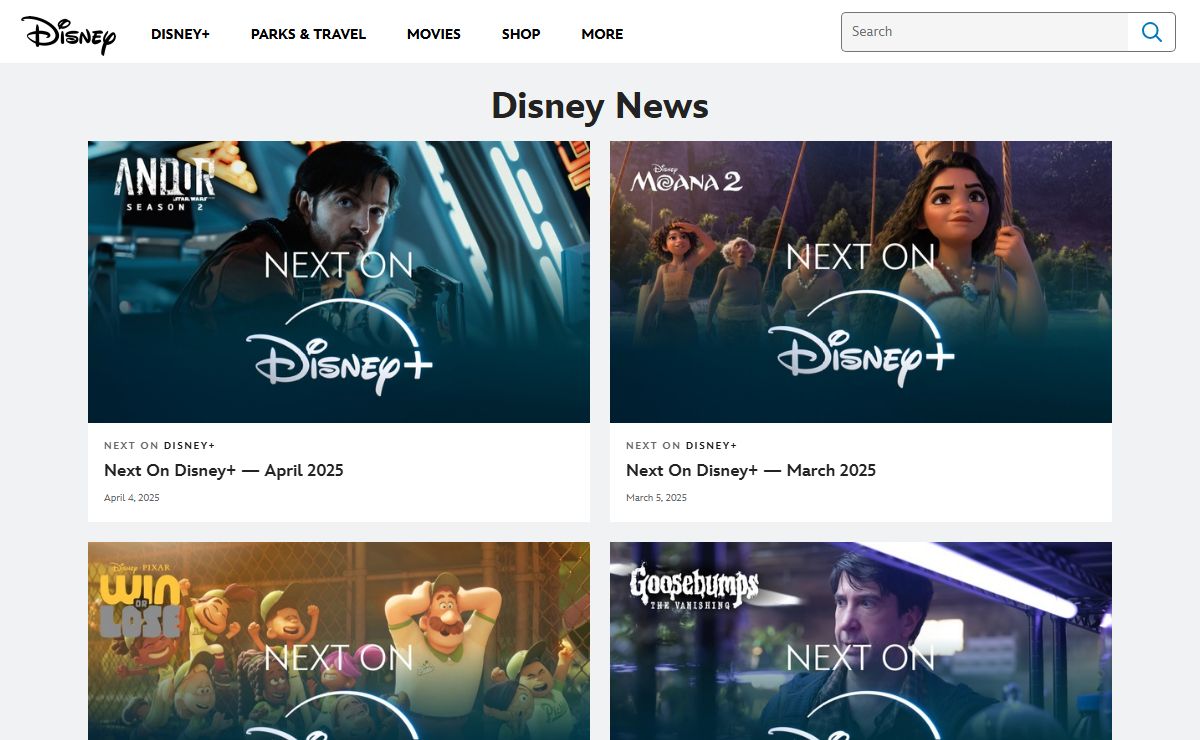Open 'Next On Disney+ — March 2025' headline
The height and width of the screenshot is (740, 1200).
point(751,470)
